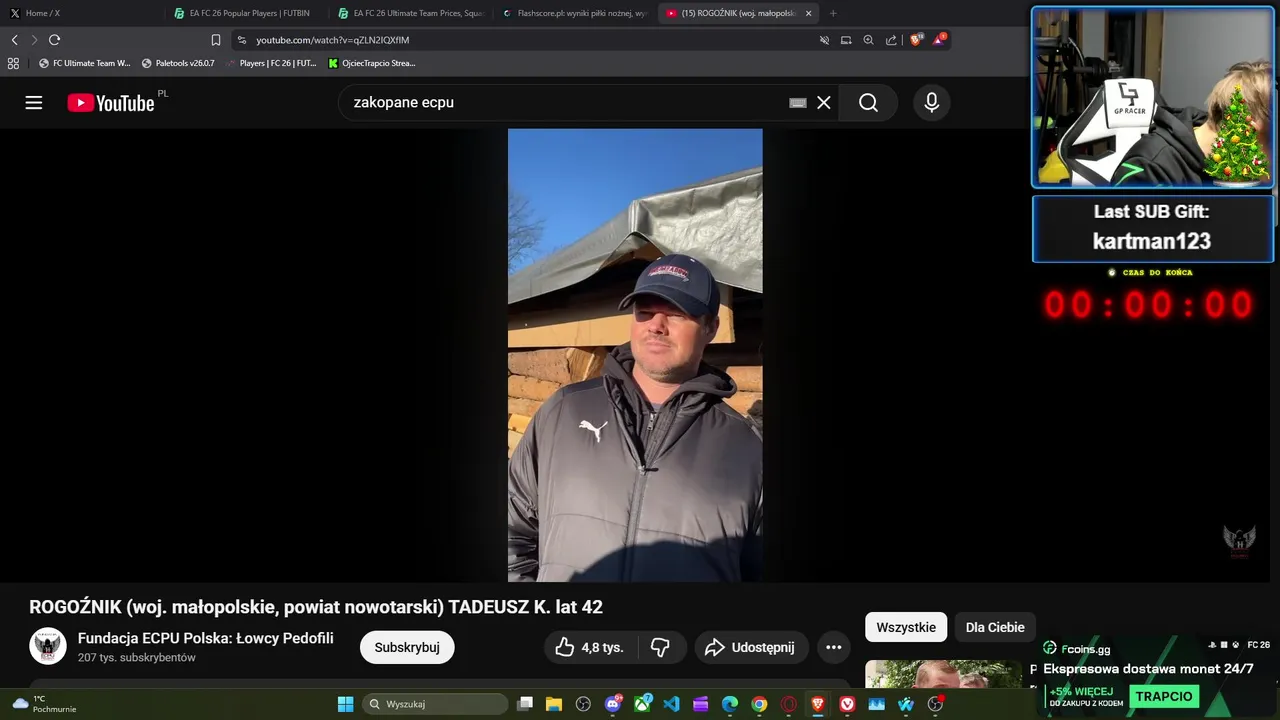Open the Xbox app from the taskbar
The width and height of the screenshot is (1280, 720).
(x=642, y=704)
